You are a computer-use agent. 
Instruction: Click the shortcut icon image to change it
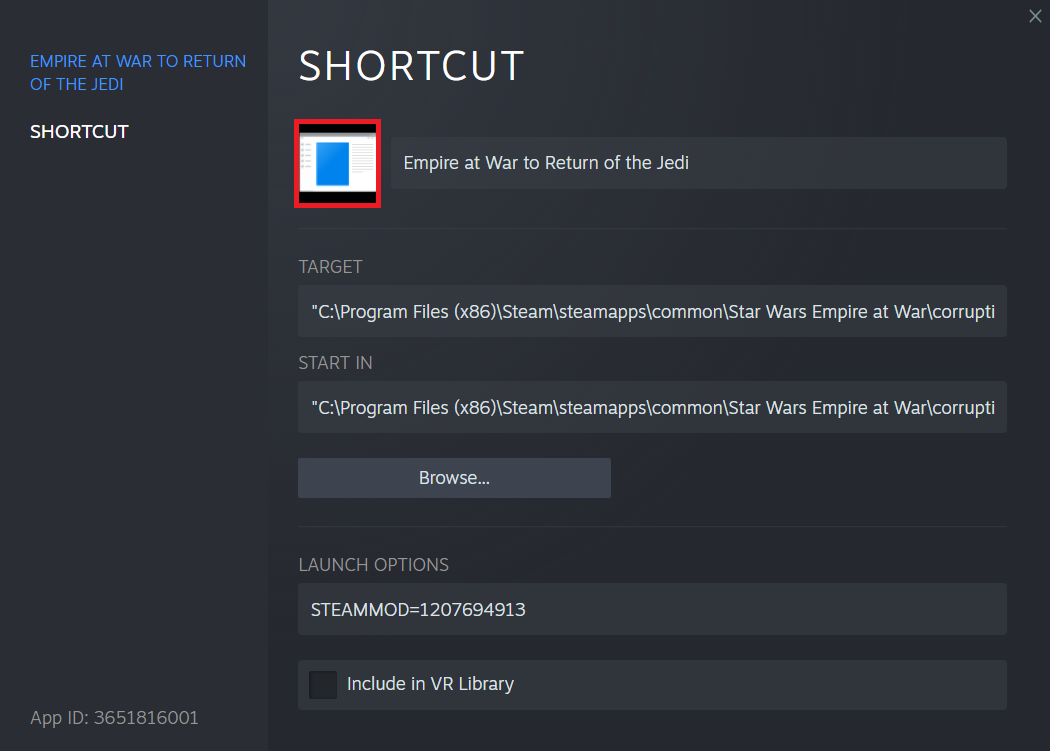[x=337, y=163]
